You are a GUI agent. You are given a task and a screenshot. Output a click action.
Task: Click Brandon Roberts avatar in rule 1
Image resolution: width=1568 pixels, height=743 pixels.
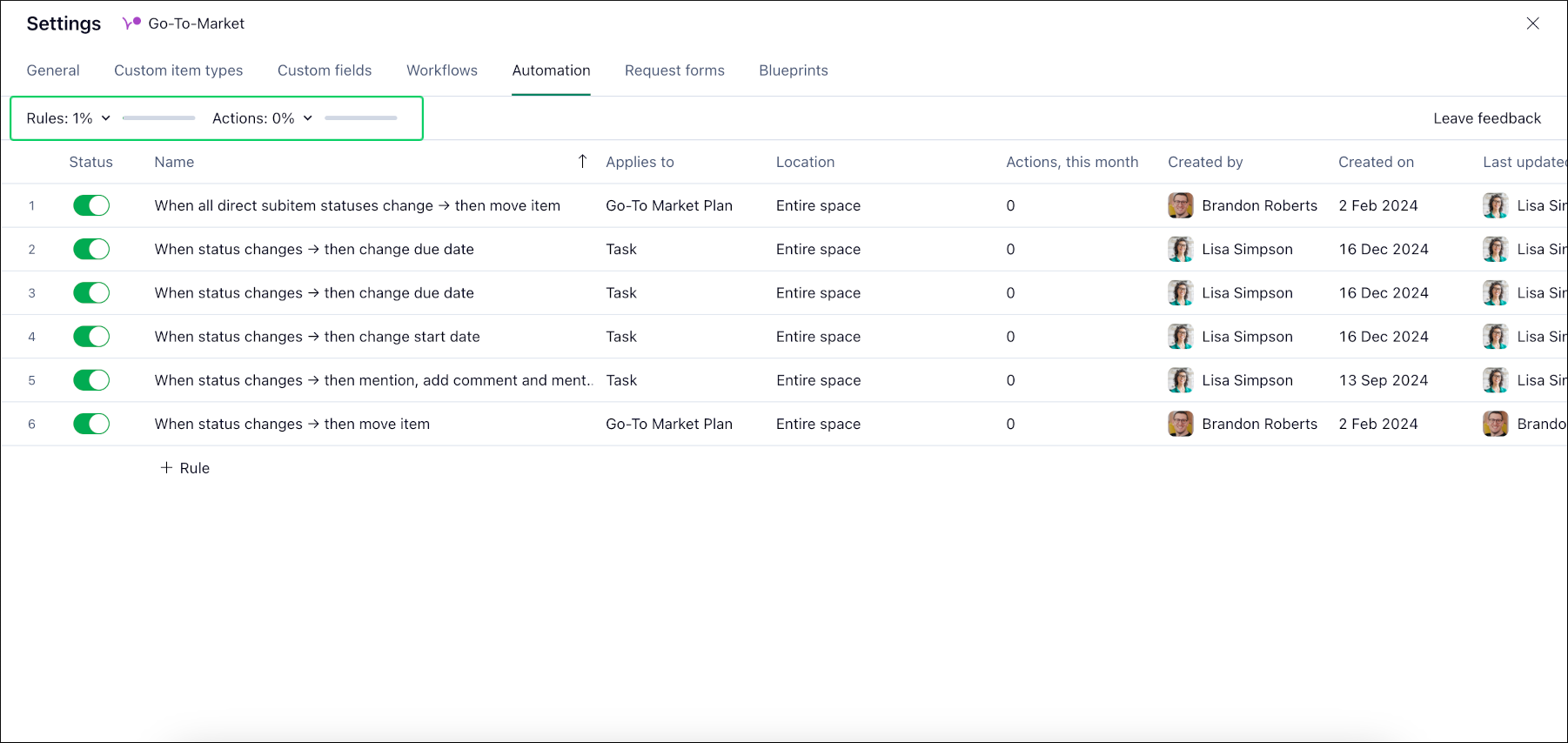point(1180,205)
